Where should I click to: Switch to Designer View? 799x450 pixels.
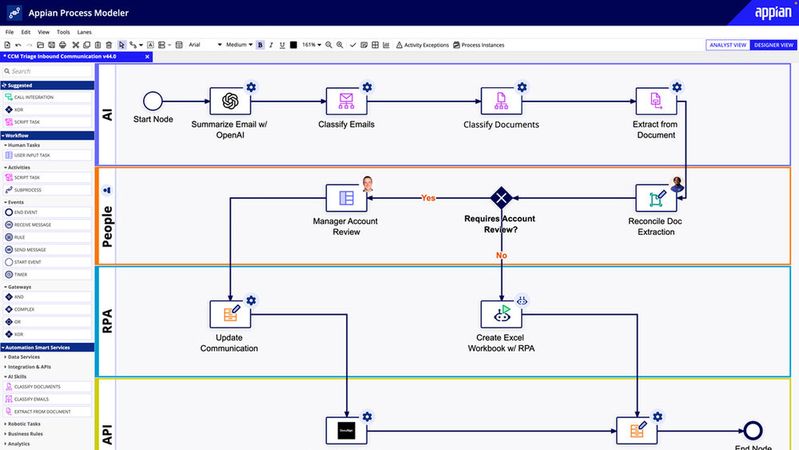(774, 45)
